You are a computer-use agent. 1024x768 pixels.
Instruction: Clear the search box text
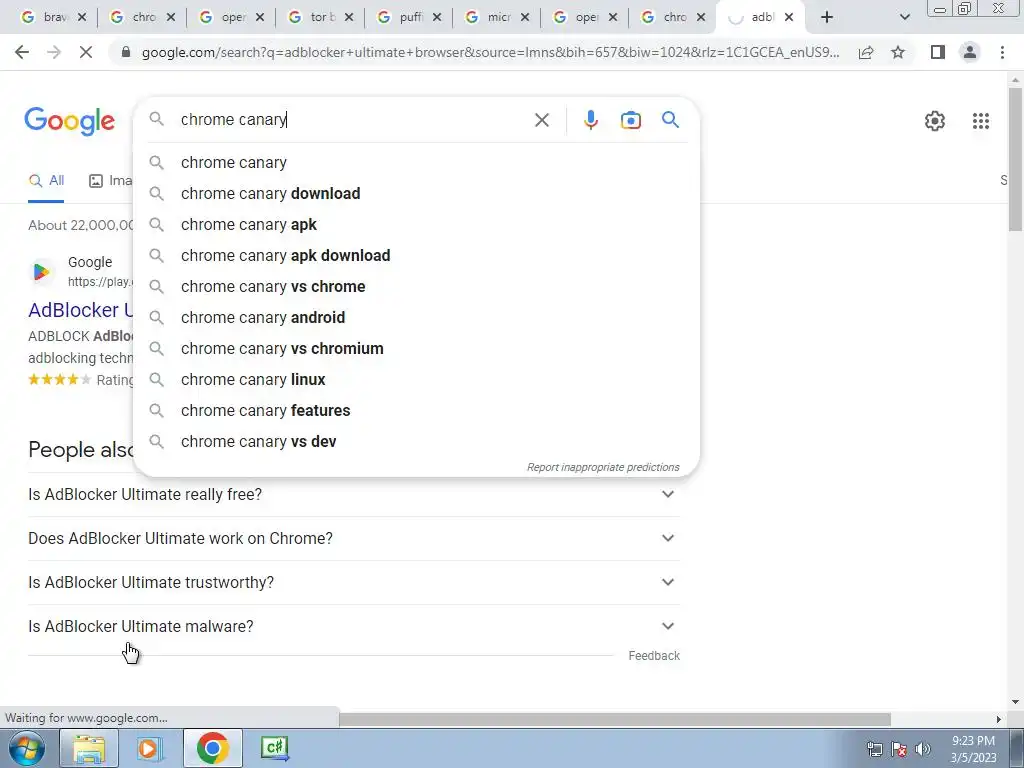[541, 120]
